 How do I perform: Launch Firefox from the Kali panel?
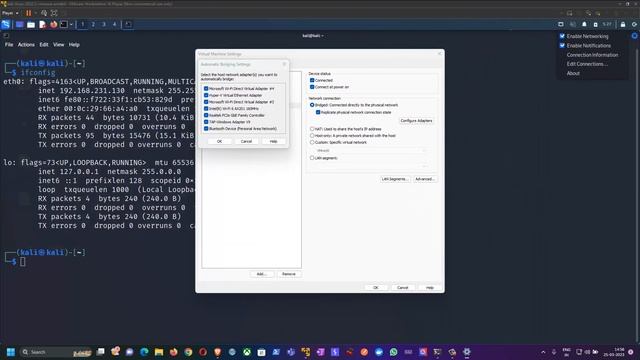(x=53, y=24)
